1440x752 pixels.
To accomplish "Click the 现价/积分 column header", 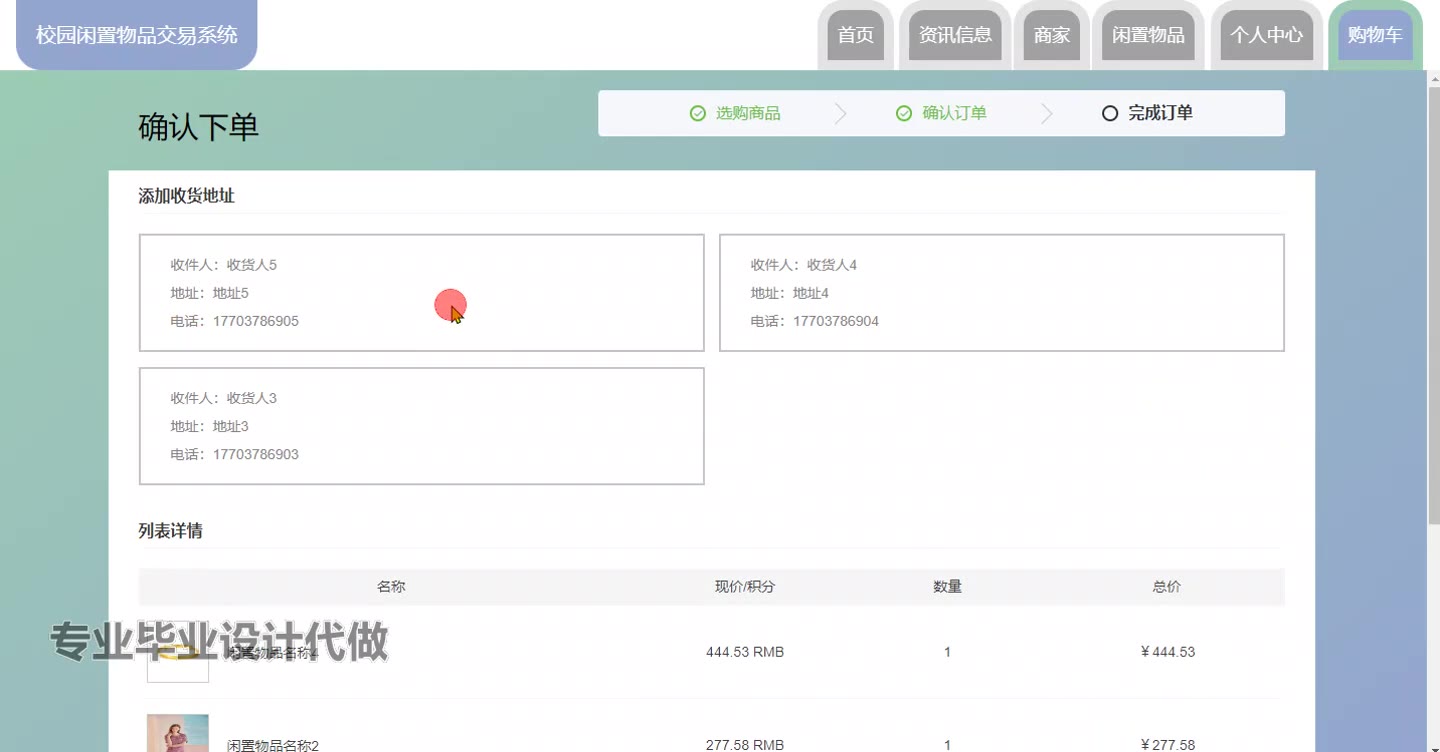I will click(745, 587).
